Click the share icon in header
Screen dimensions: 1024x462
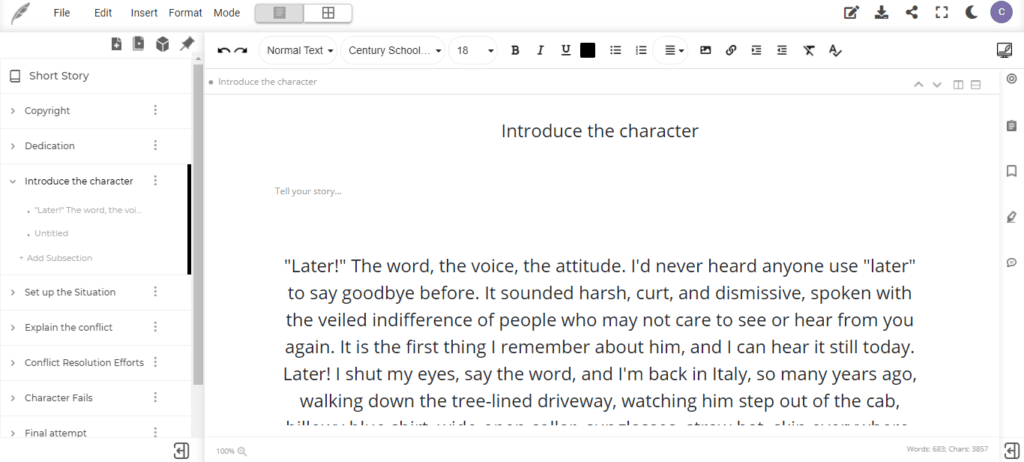[911, 13]
